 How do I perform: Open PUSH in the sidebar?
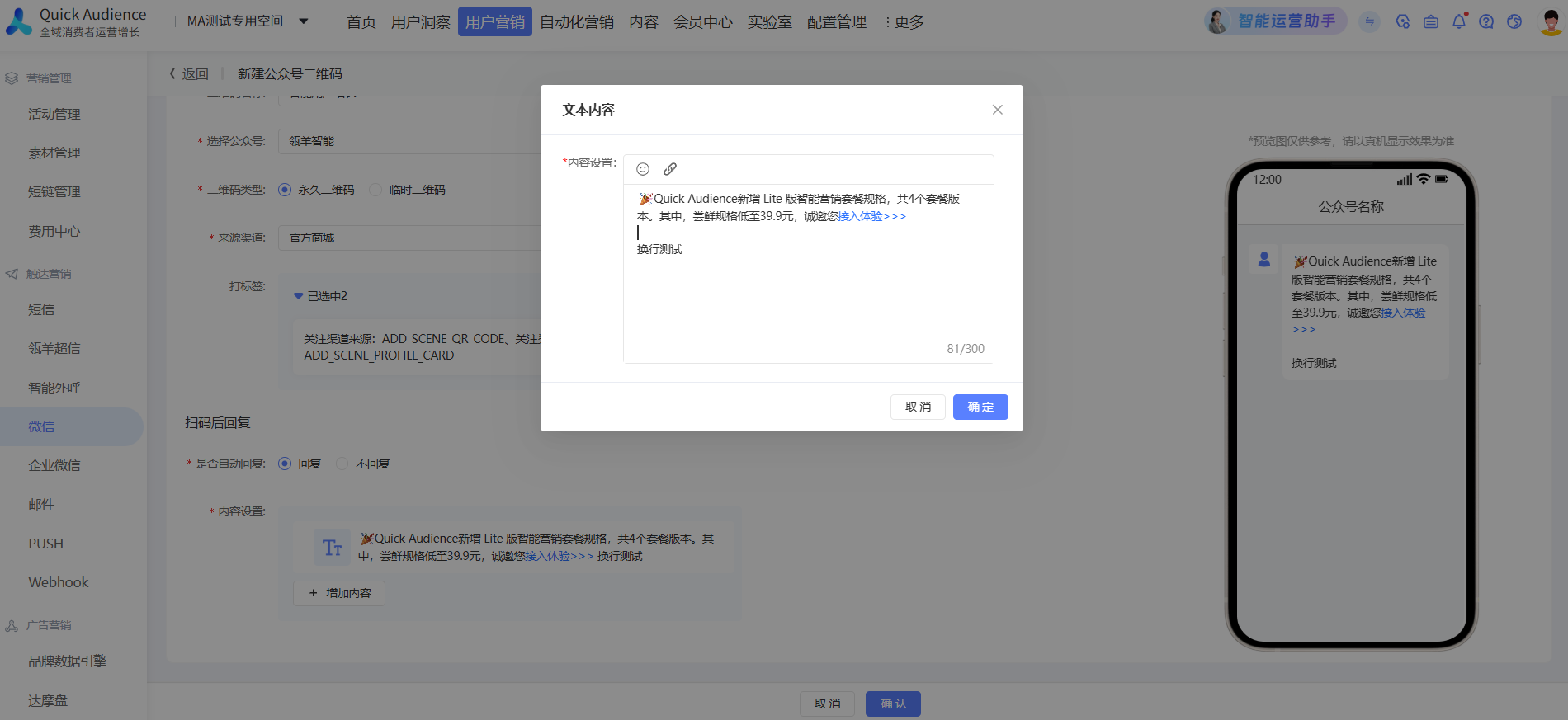(46, 544)
